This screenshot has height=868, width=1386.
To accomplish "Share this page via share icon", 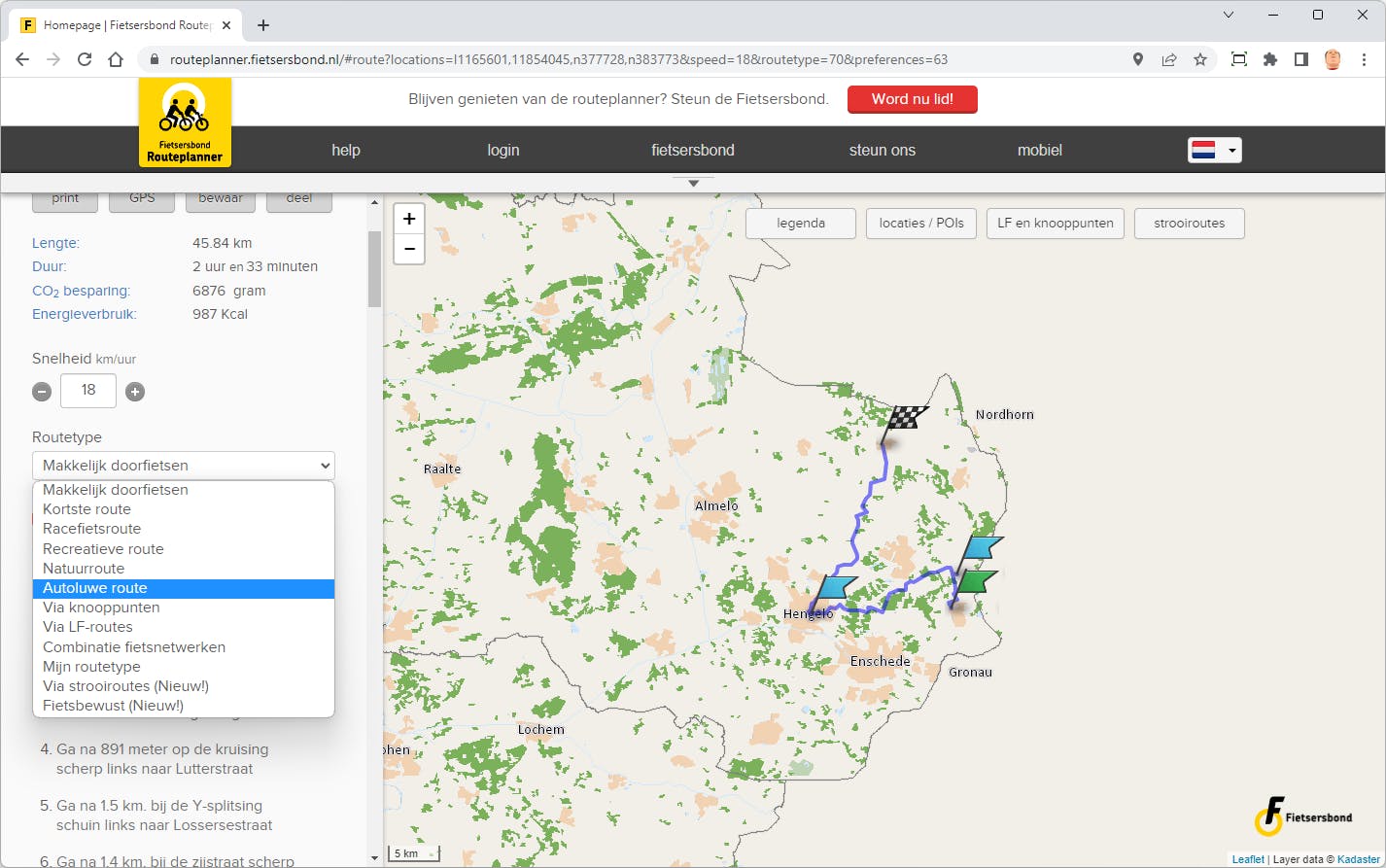I will 1169,59.
